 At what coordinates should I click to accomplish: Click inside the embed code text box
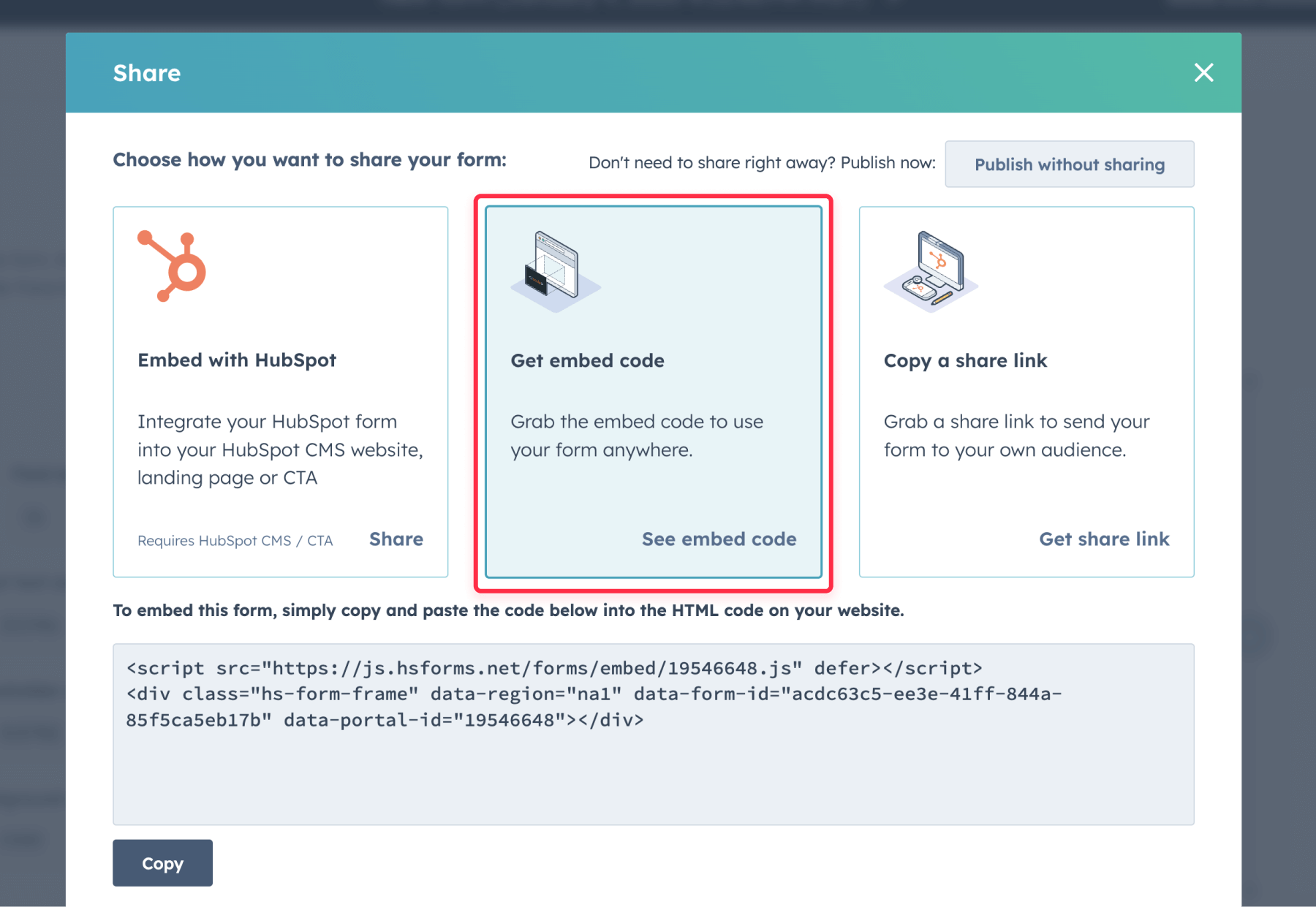pyautogui.click(x=653, y=735)
